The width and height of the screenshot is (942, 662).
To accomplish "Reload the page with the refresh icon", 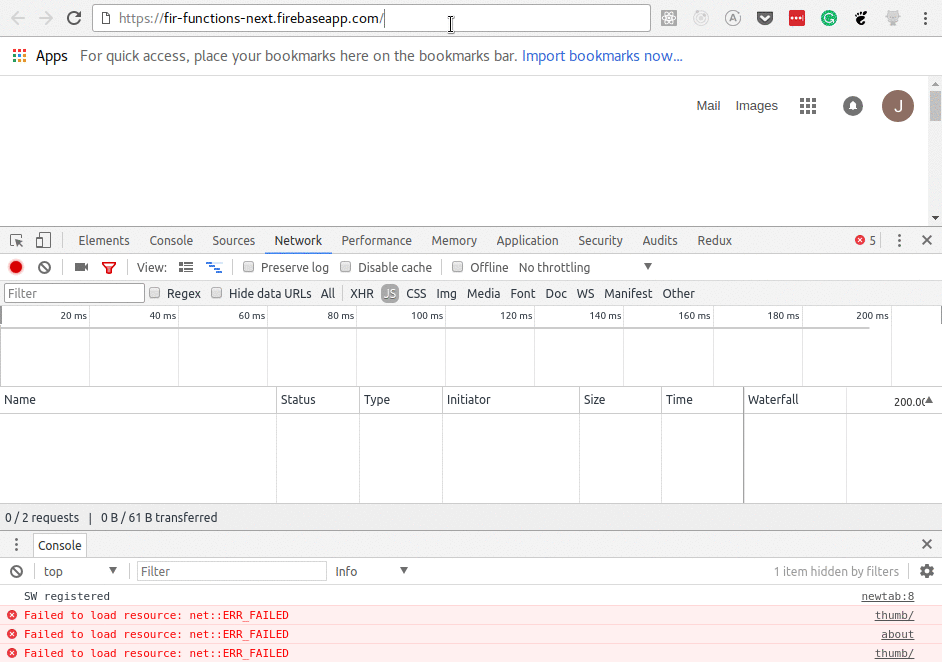I will 74,18.
